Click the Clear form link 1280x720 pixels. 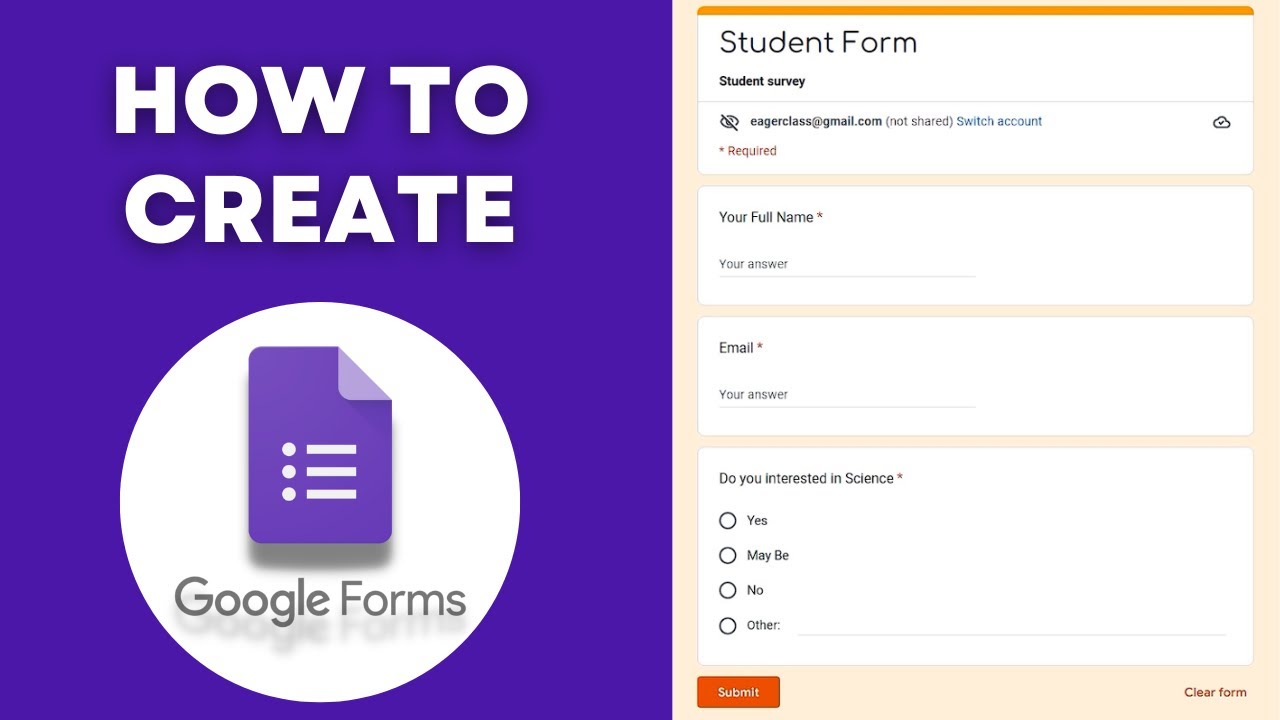tap(1215, 692)
